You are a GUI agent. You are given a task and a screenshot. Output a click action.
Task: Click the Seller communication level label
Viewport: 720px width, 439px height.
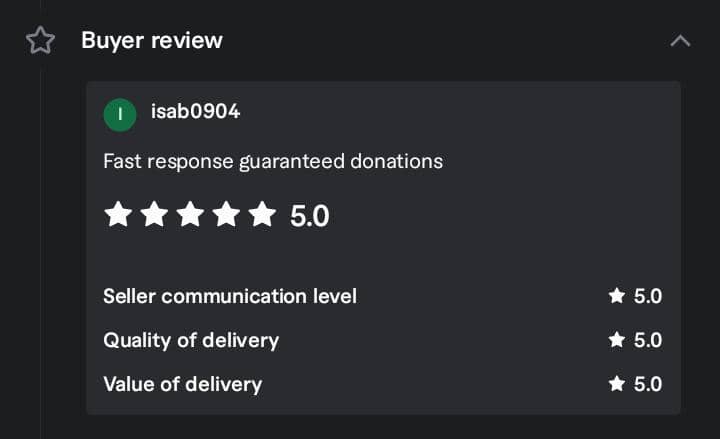click(230, 296)
